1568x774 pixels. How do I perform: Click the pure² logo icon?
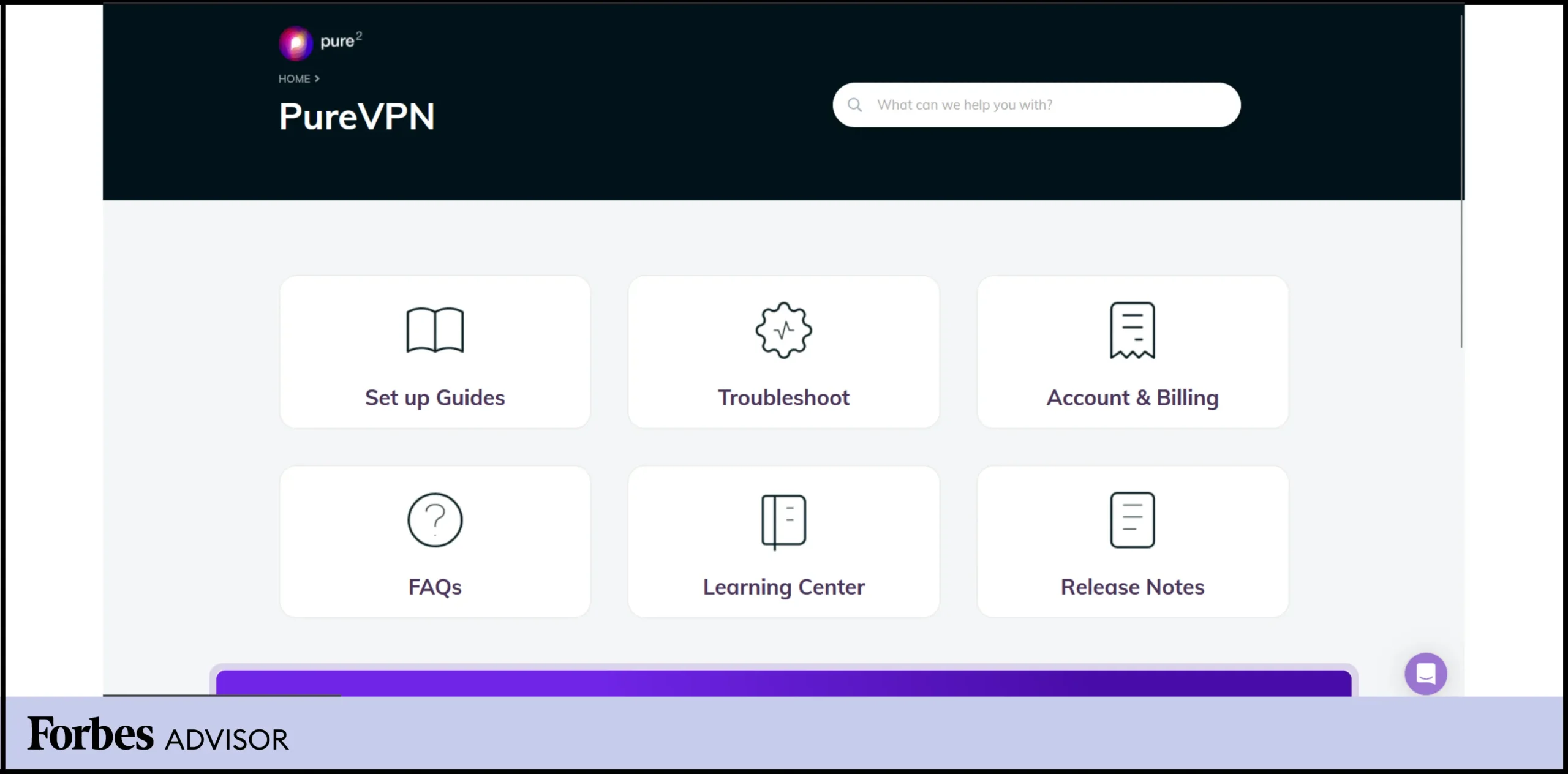[x=296, y=43]
